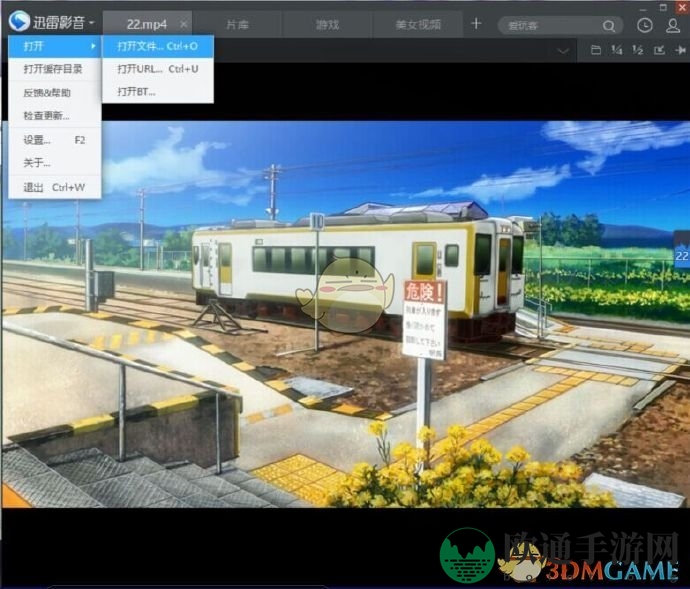This screenshot has height=589, width=690.
Task: Open the user account icon
Action: (x=673, y=25)
